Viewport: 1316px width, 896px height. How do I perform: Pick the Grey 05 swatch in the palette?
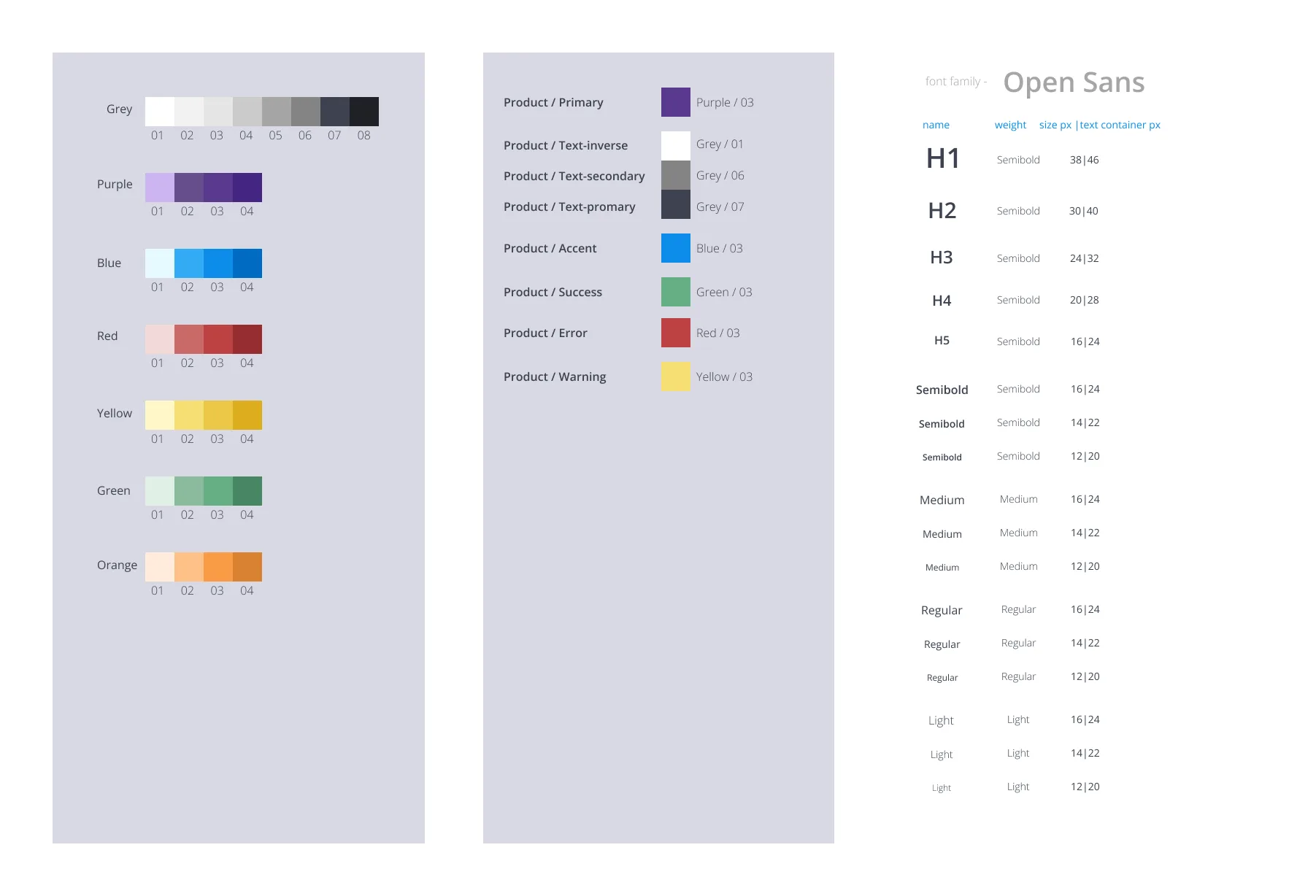pos(277,112)
